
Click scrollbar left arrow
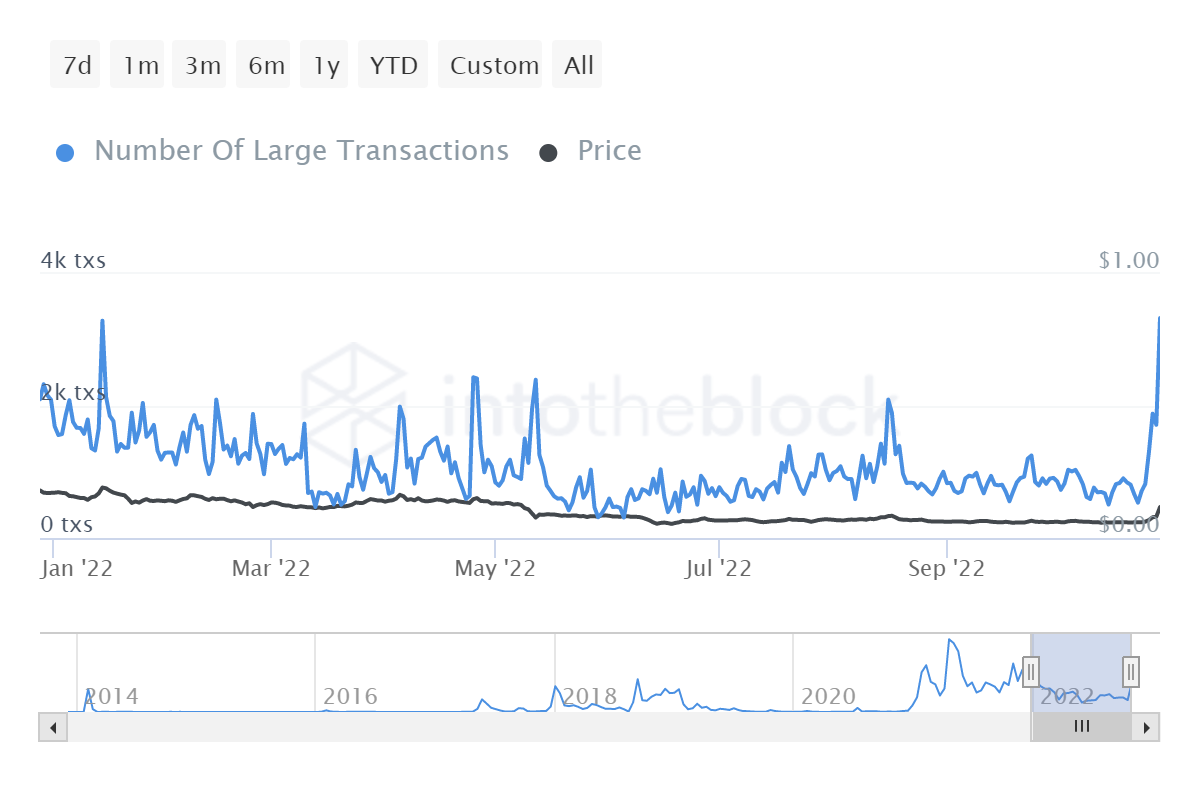pyautogui.click(x=52, y=727)
